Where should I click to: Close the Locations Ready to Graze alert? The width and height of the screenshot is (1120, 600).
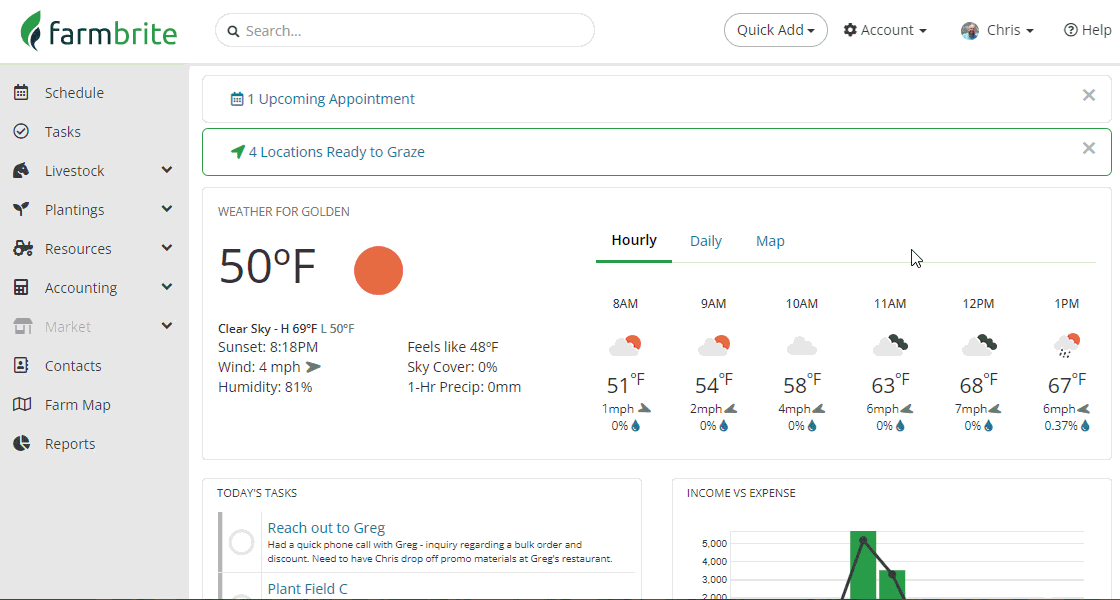[1089, 149]
